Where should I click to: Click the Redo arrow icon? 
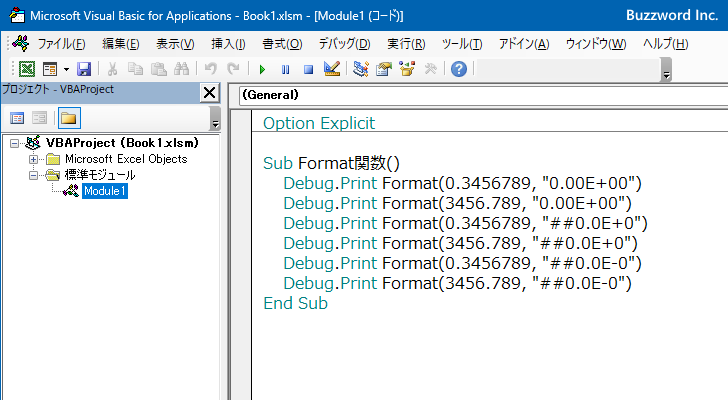tap(233, 69)
